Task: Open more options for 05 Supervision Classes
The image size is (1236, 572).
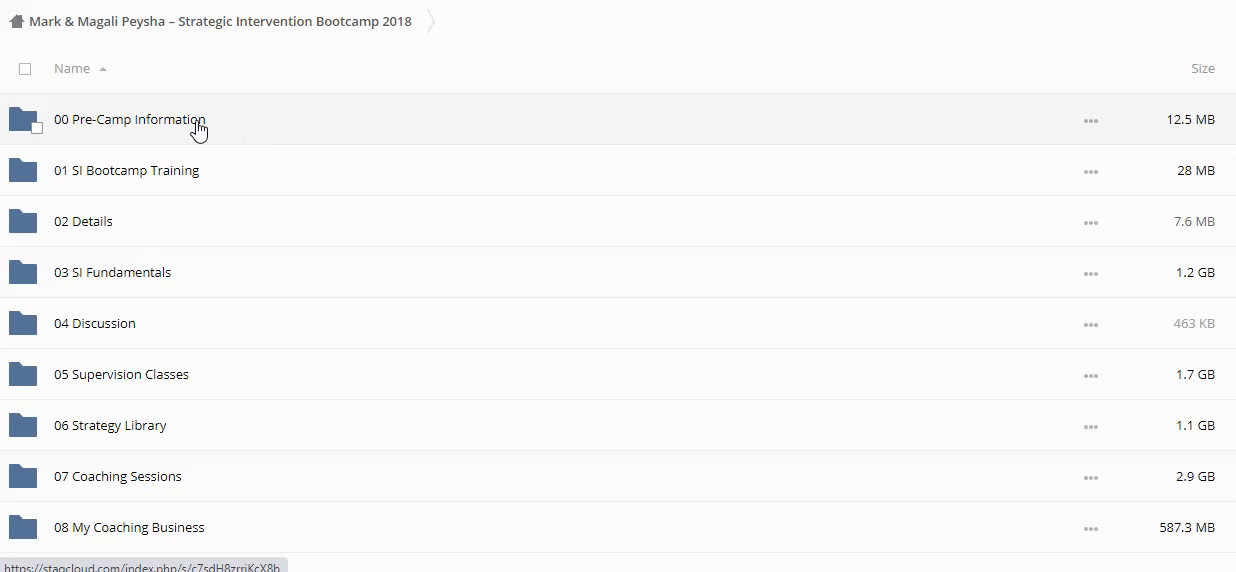Action: coord(1090,375)
